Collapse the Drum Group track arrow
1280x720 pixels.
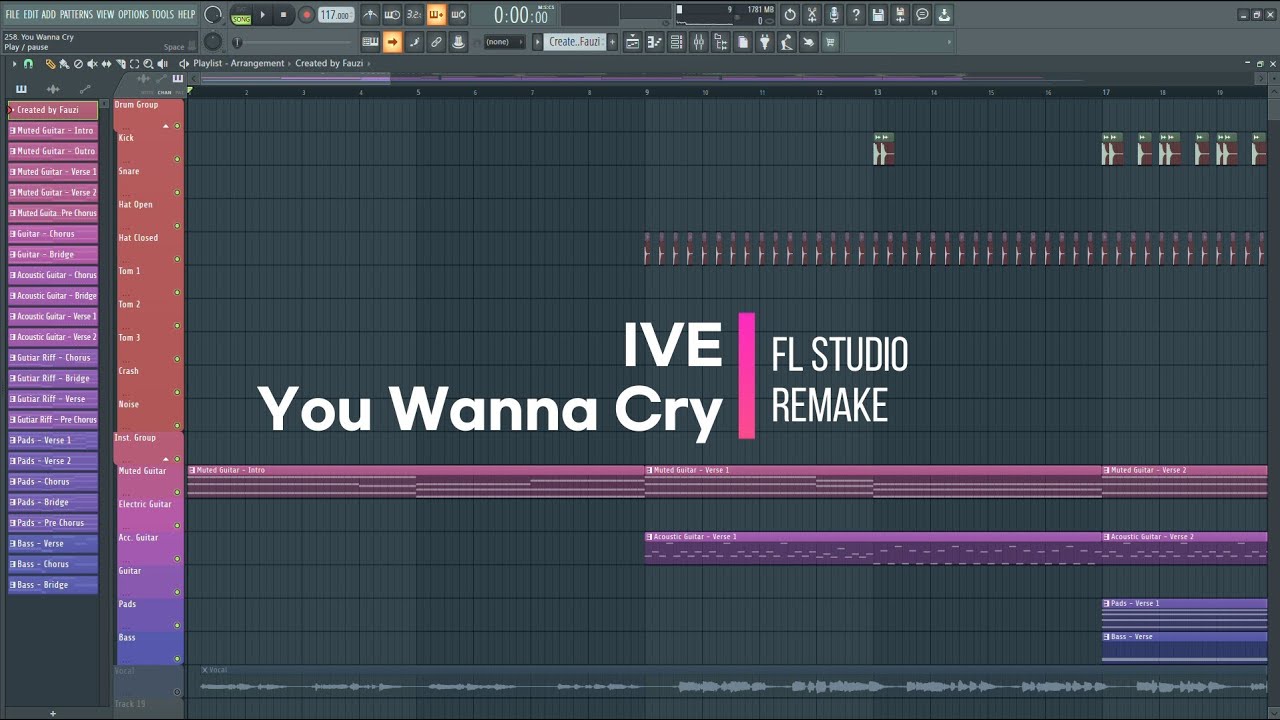click(166, 126)
